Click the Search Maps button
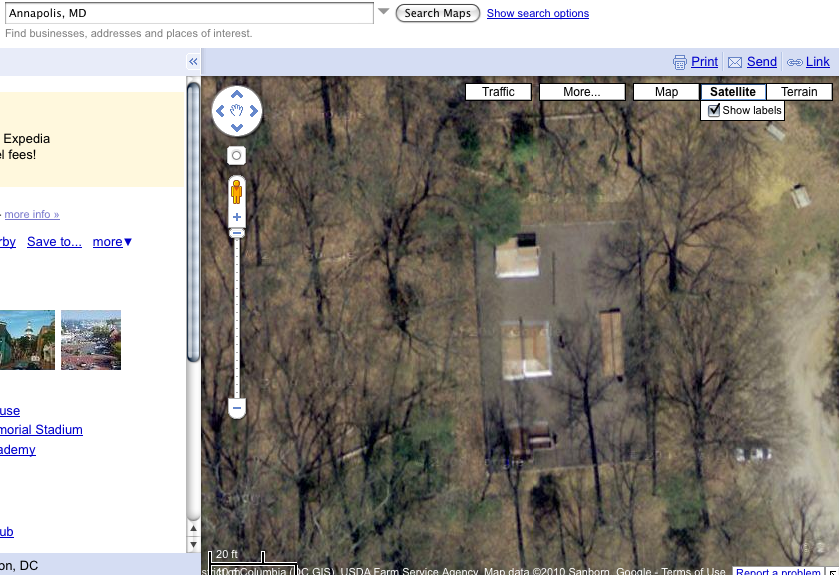Screen dimensions: 839x575 [x=438, y=13]
